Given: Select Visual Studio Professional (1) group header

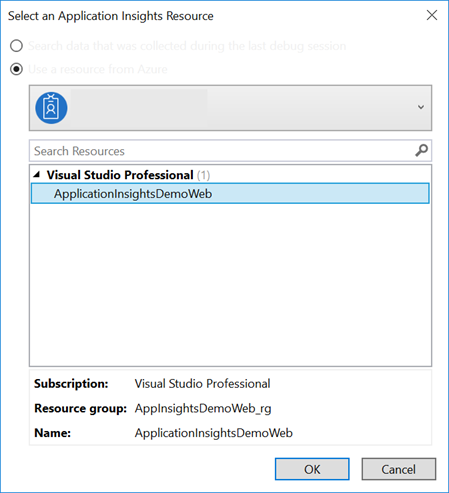Looking at the screenshot, I should click(128, 175).
